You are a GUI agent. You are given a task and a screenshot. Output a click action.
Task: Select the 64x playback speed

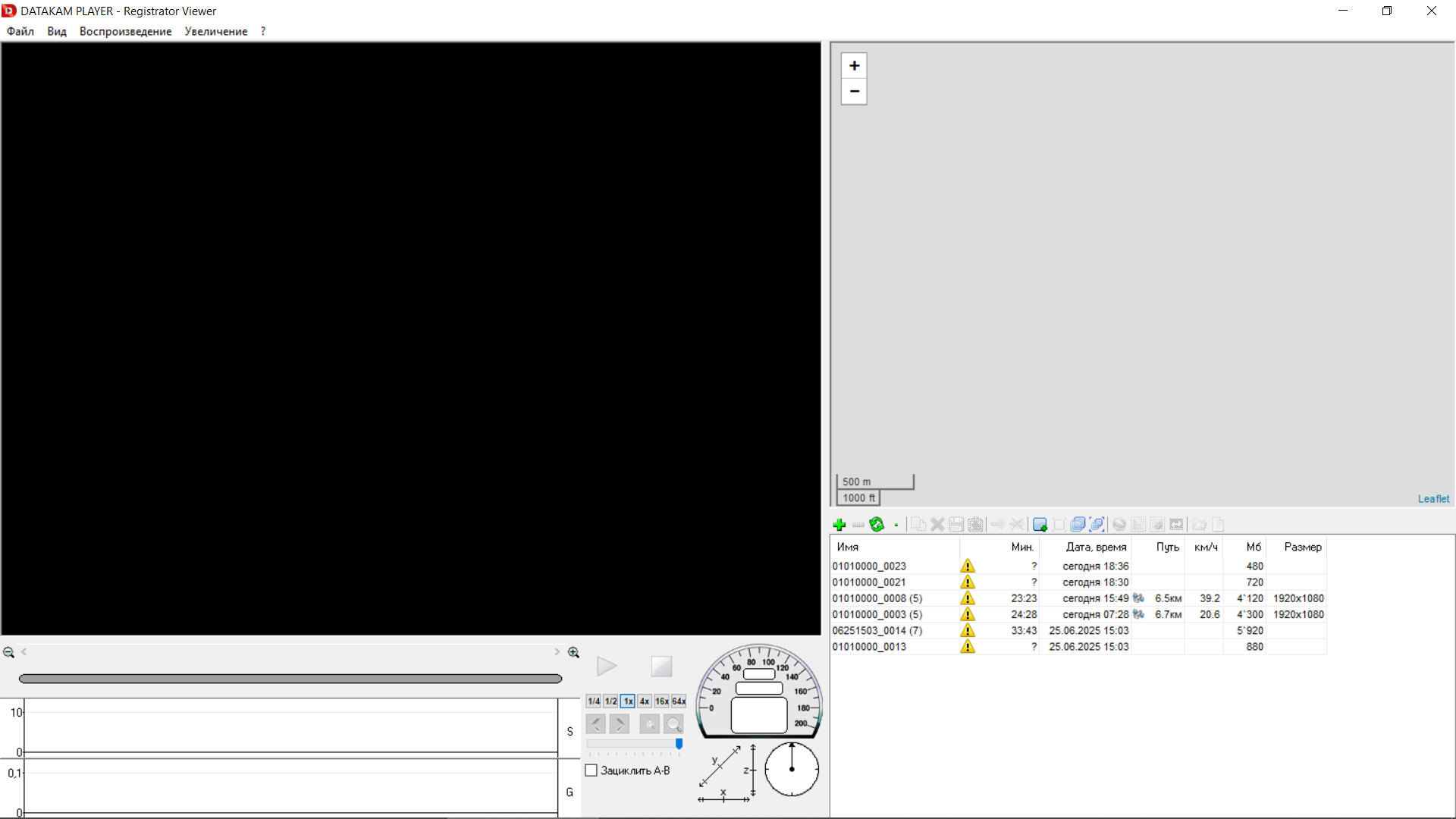coord(679,701)
